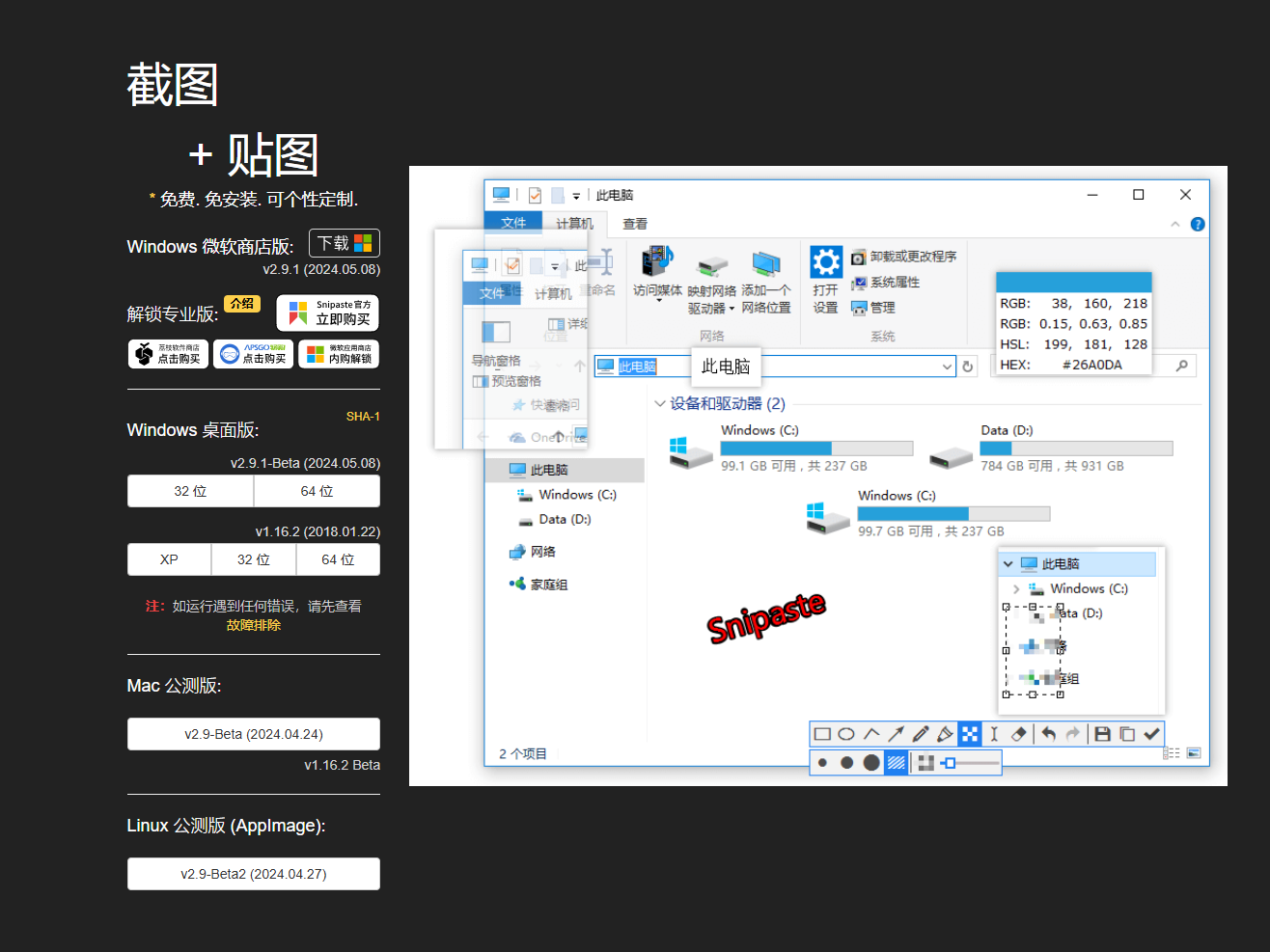Image resolution: width=1270 pixels, height=952 pixels.
Task: Open Explorer help question mark icon
Action: point(1198,224)
